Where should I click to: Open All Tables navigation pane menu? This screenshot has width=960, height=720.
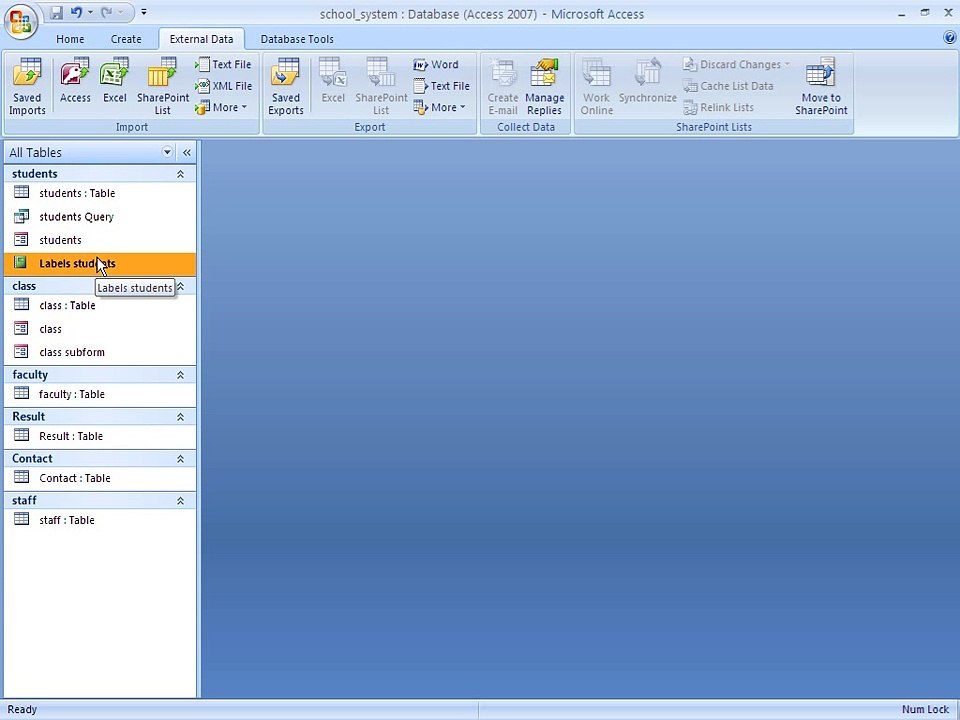point(167,152)
